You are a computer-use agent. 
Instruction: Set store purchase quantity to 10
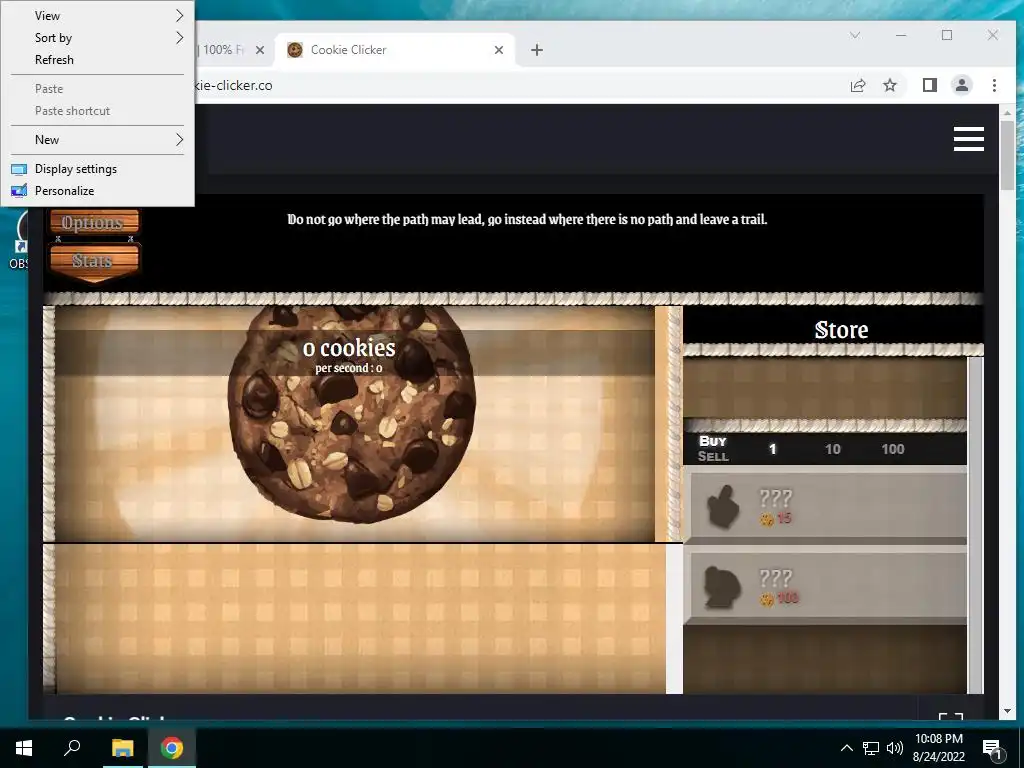[x=833, y=449]
